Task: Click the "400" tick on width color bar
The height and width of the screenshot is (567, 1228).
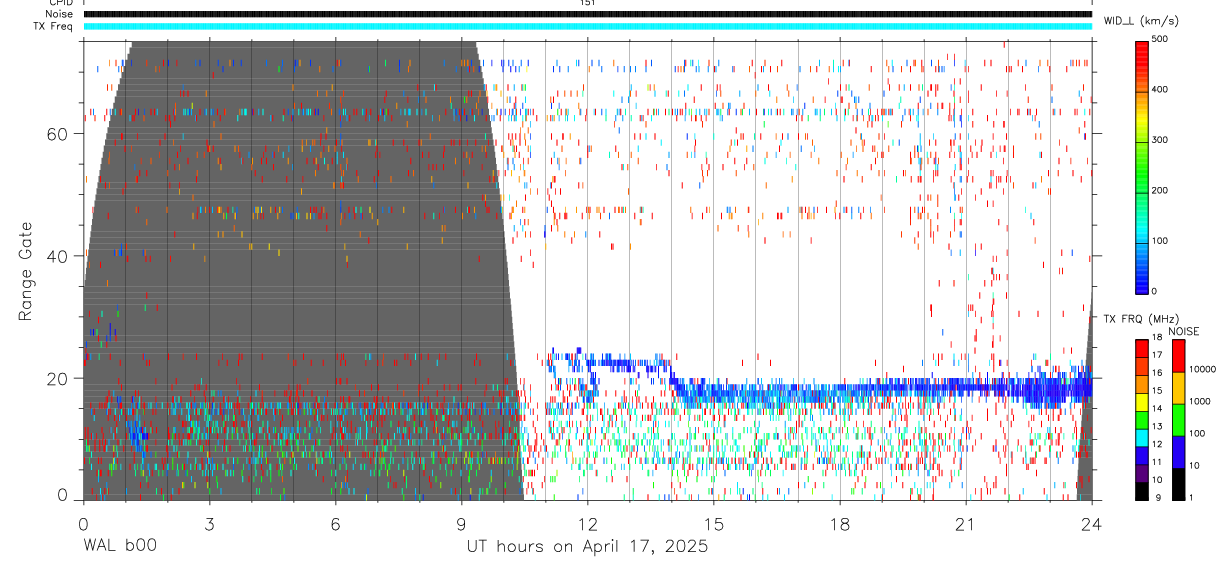Action: pyautogui.click(x=1162, y=90)
